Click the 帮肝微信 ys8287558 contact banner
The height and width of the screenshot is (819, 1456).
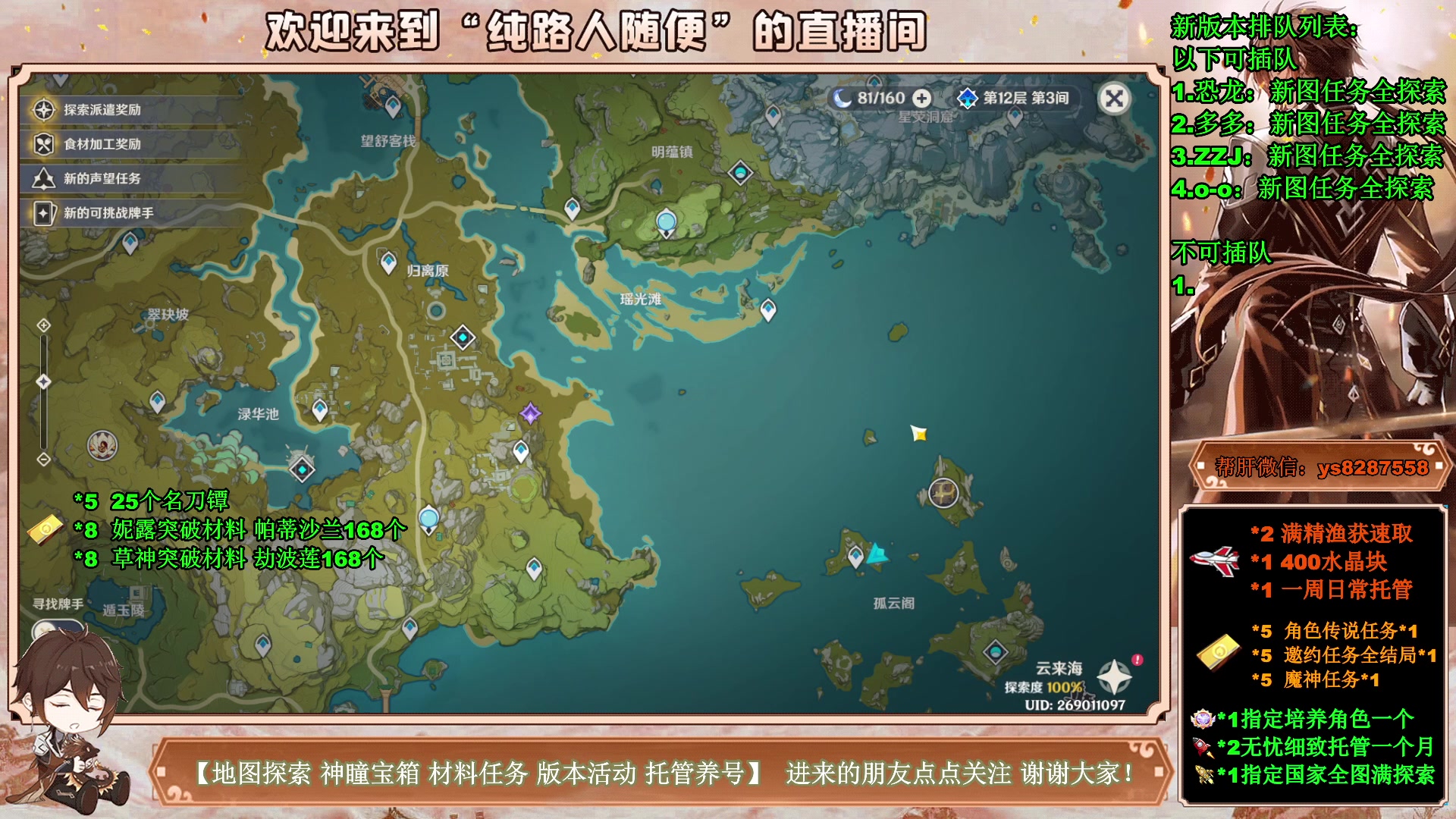pos(1320,468)
